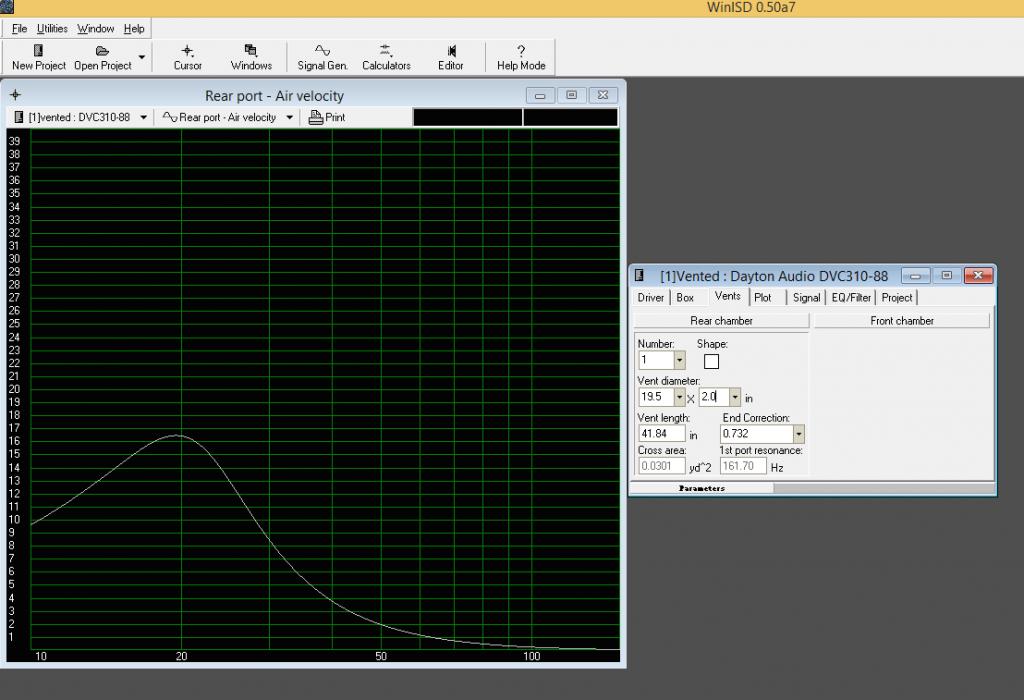Switch to the Driver tab
1024x700 pixels.
click(x=650, y=298)
